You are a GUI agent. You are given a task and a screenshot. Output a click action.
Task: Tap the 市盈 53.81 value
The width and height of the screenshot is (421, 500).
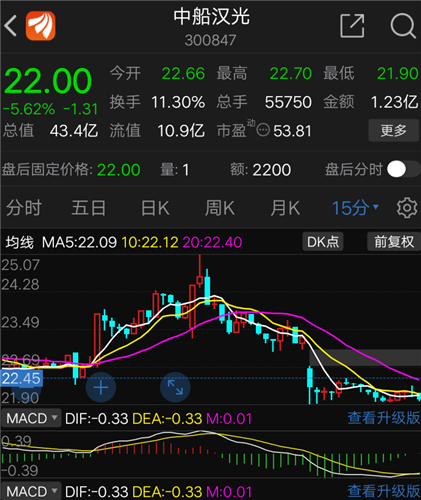292,131
